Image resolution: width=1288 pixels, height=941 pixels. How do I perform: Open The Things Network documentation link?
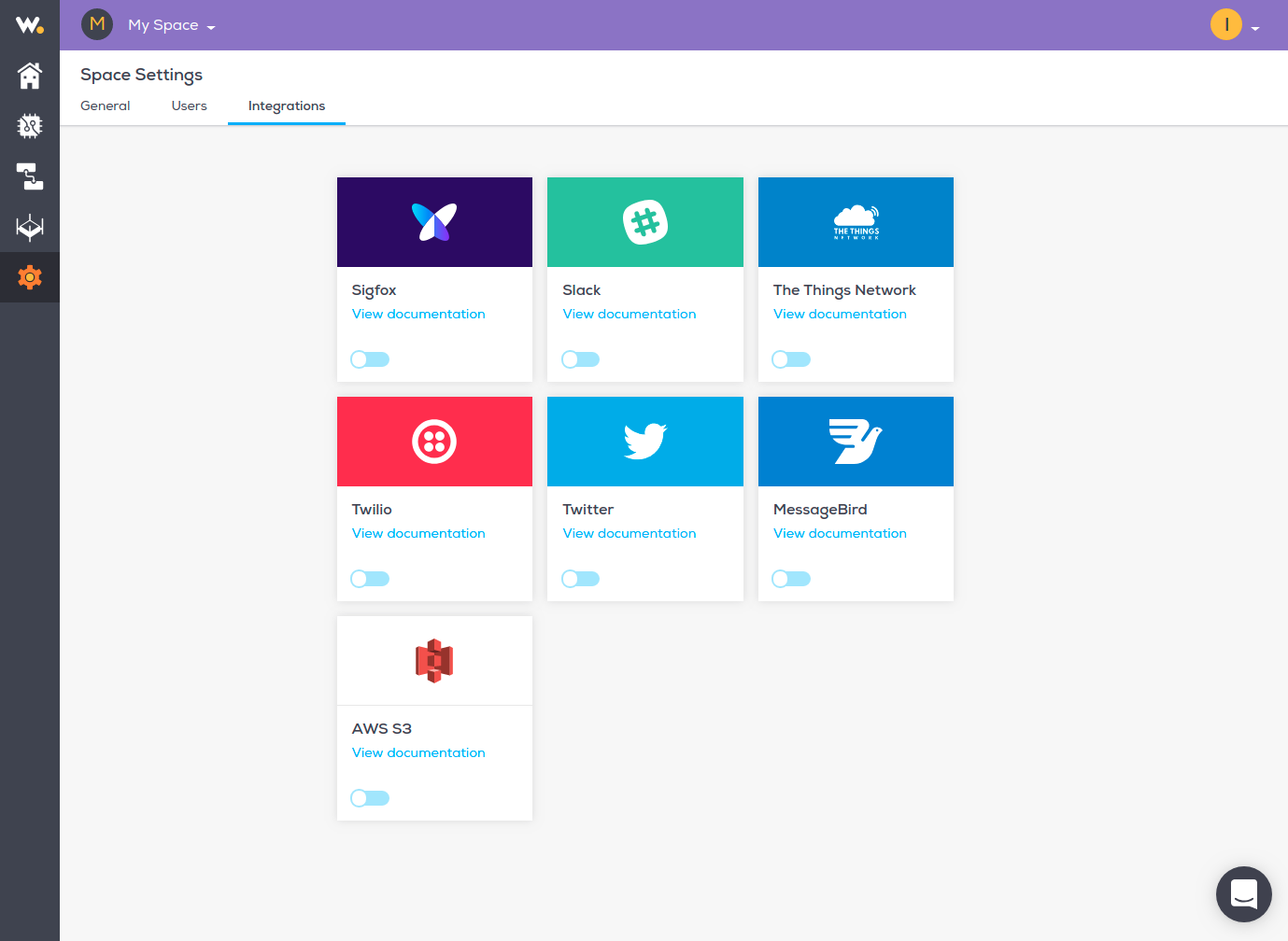840,314
